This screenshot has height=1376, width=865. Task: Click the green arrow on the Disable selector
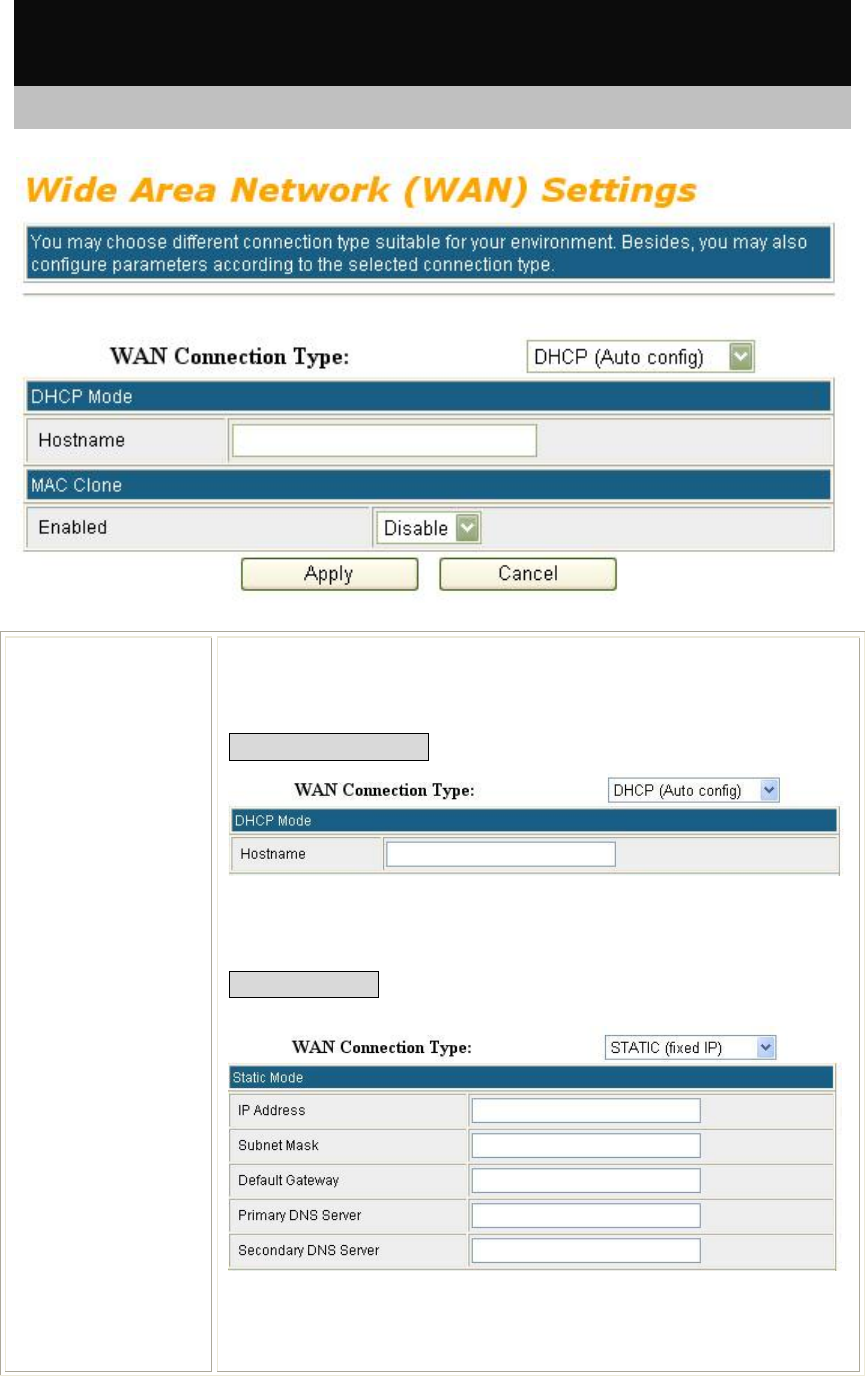[x=466, y=528]
